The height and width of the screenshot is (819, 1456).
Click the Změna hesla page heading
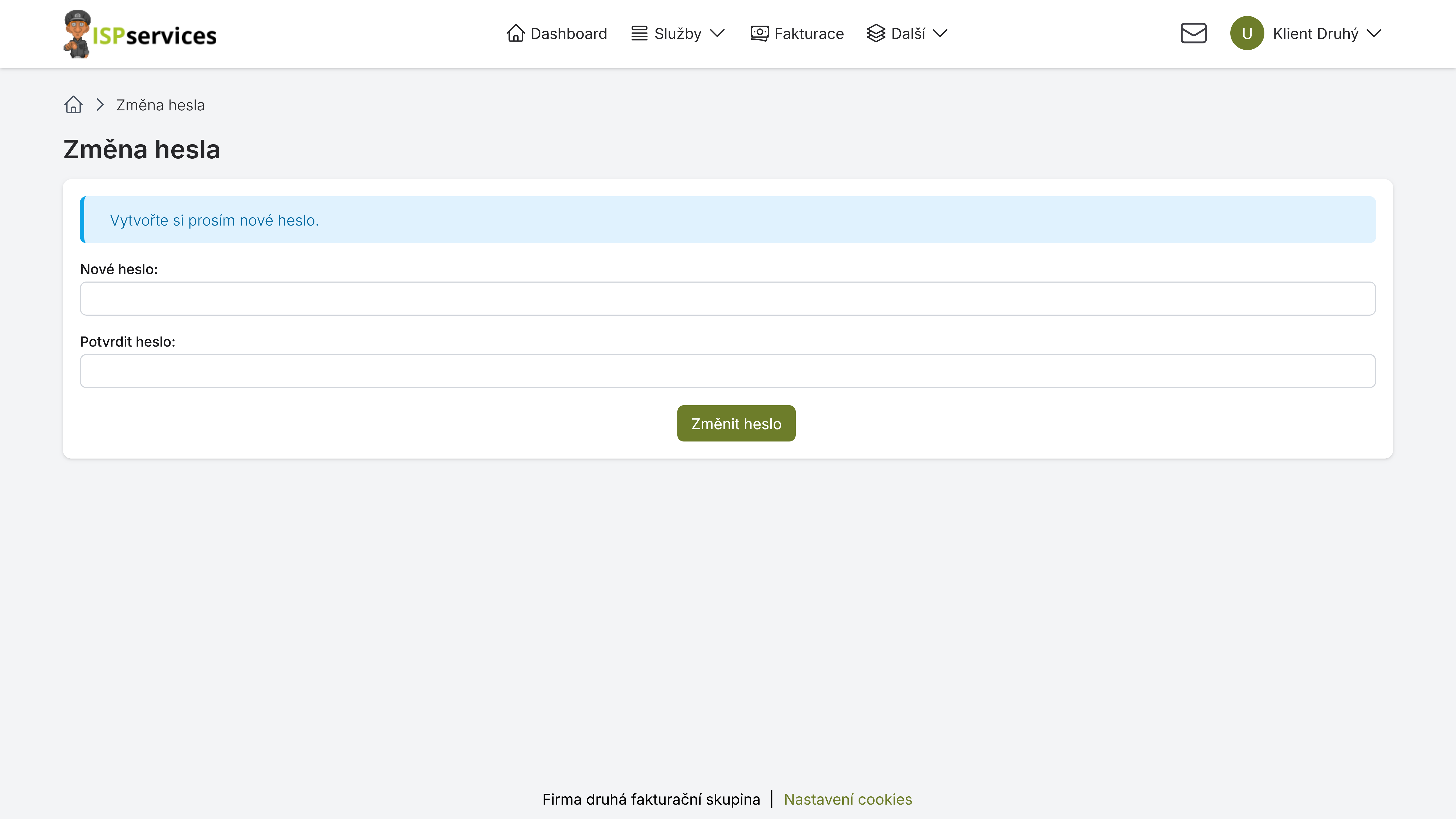coord(141,150)
